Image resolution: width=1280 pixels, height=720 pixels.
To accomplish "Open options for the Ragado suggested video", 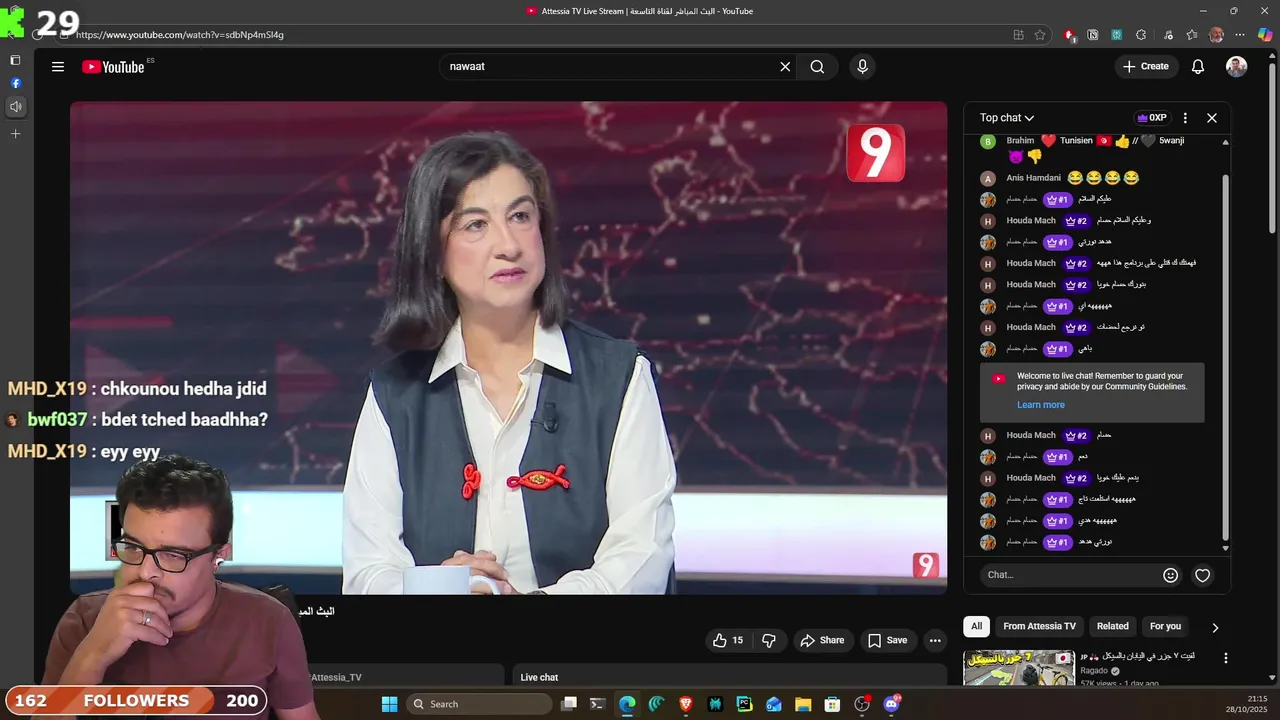I will [1226, 658].
